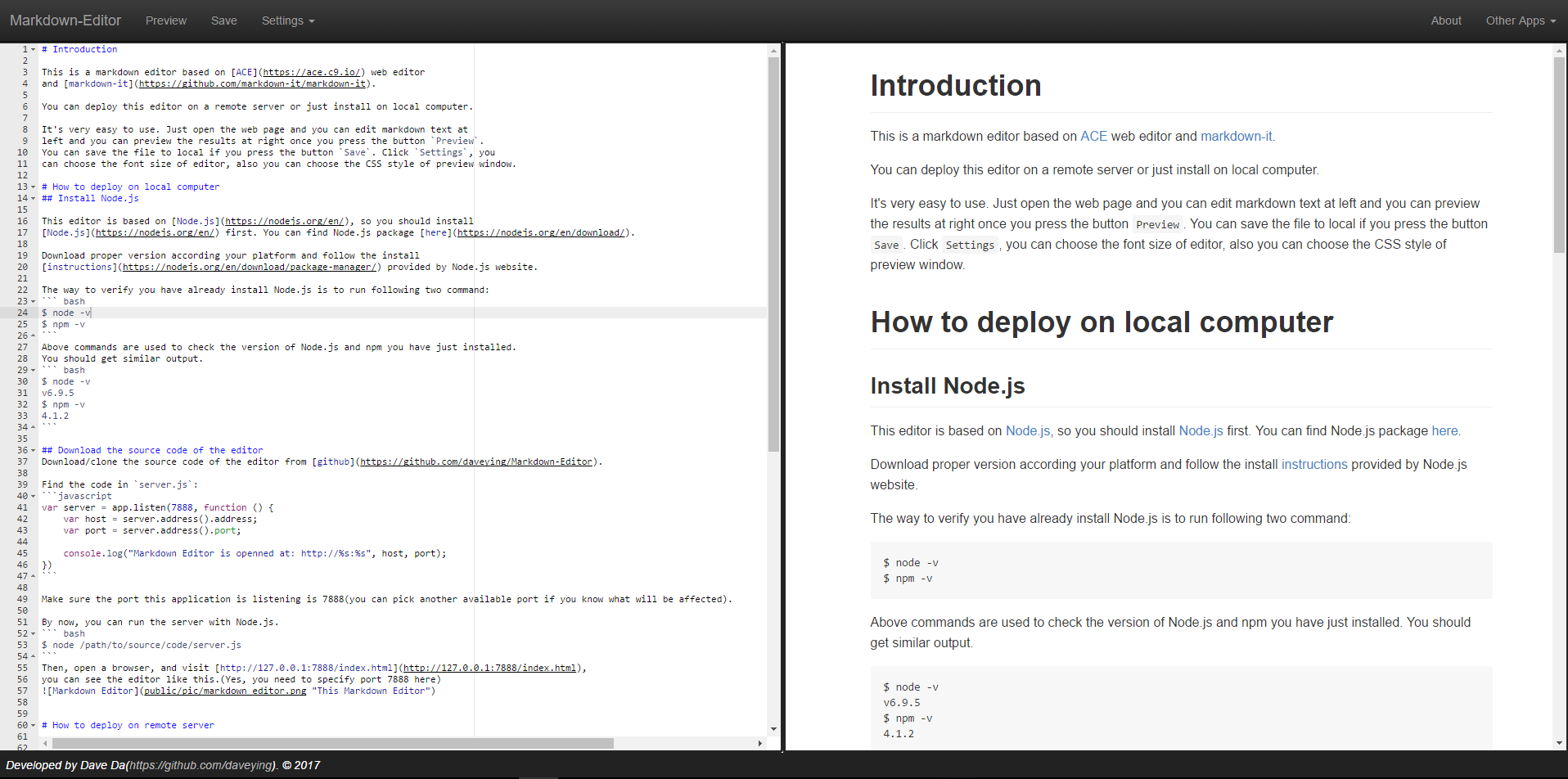Collapse the fold arrow at line 13

pos(34,187)
